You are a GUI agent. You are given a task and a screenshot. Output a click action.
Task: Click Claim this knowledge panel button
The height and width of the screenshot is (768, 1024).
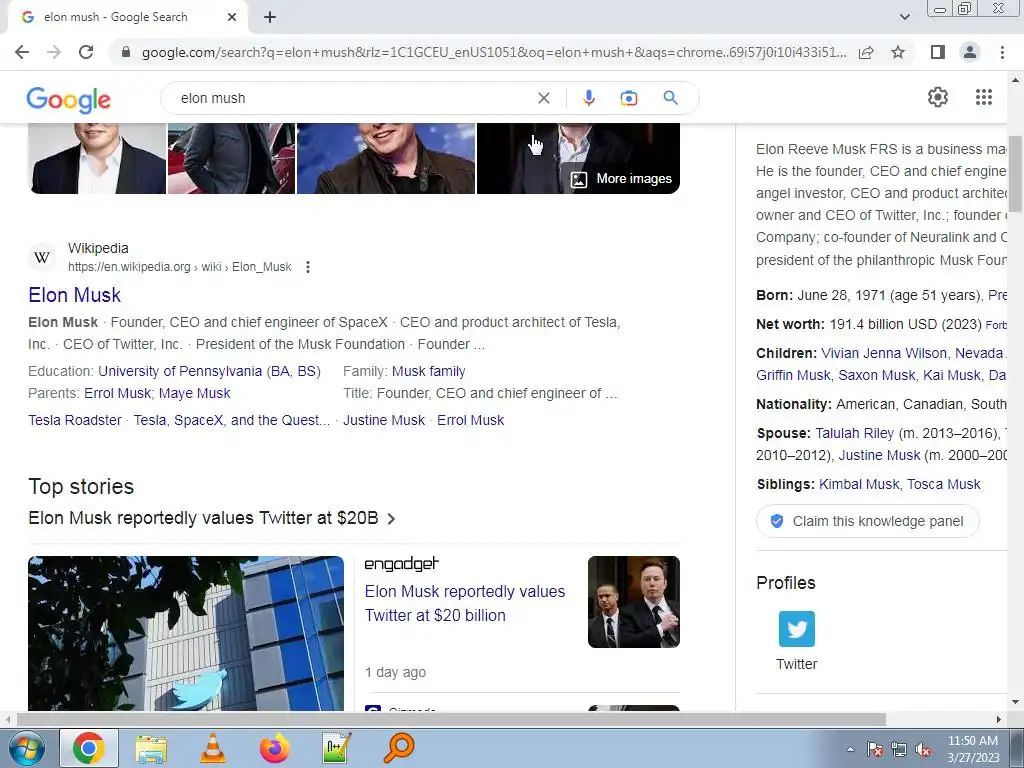868,521
